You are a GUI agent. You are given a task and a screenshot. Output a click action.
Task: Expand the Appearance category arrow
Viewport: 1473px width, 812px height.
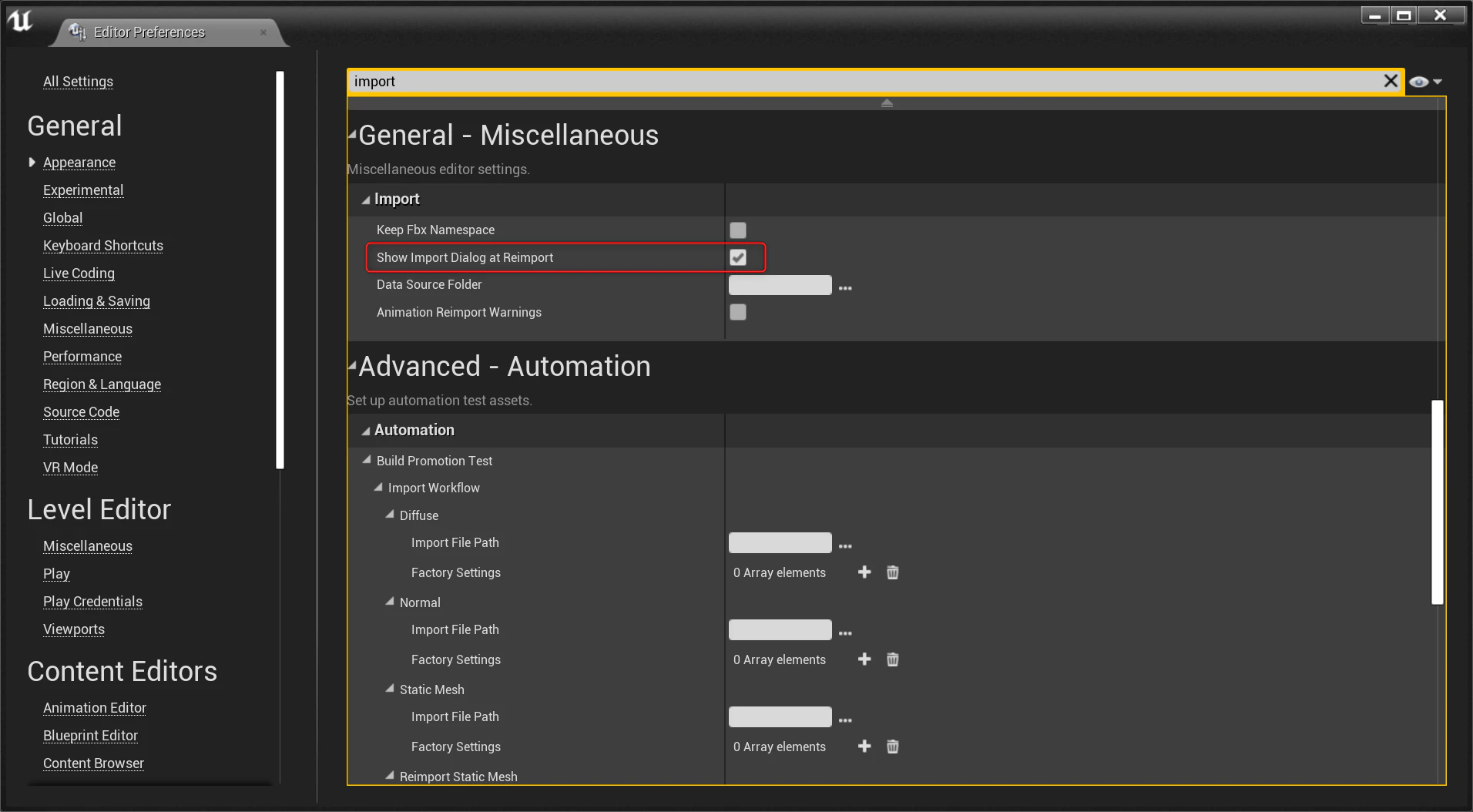coord(32,163)
